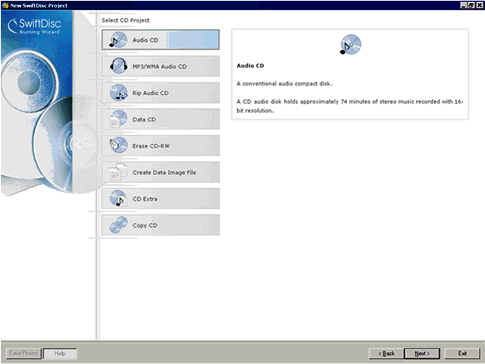485x364 pixels.
Task: Choose the MP3/WMA Audio CD project label
Action: (159, 66)
